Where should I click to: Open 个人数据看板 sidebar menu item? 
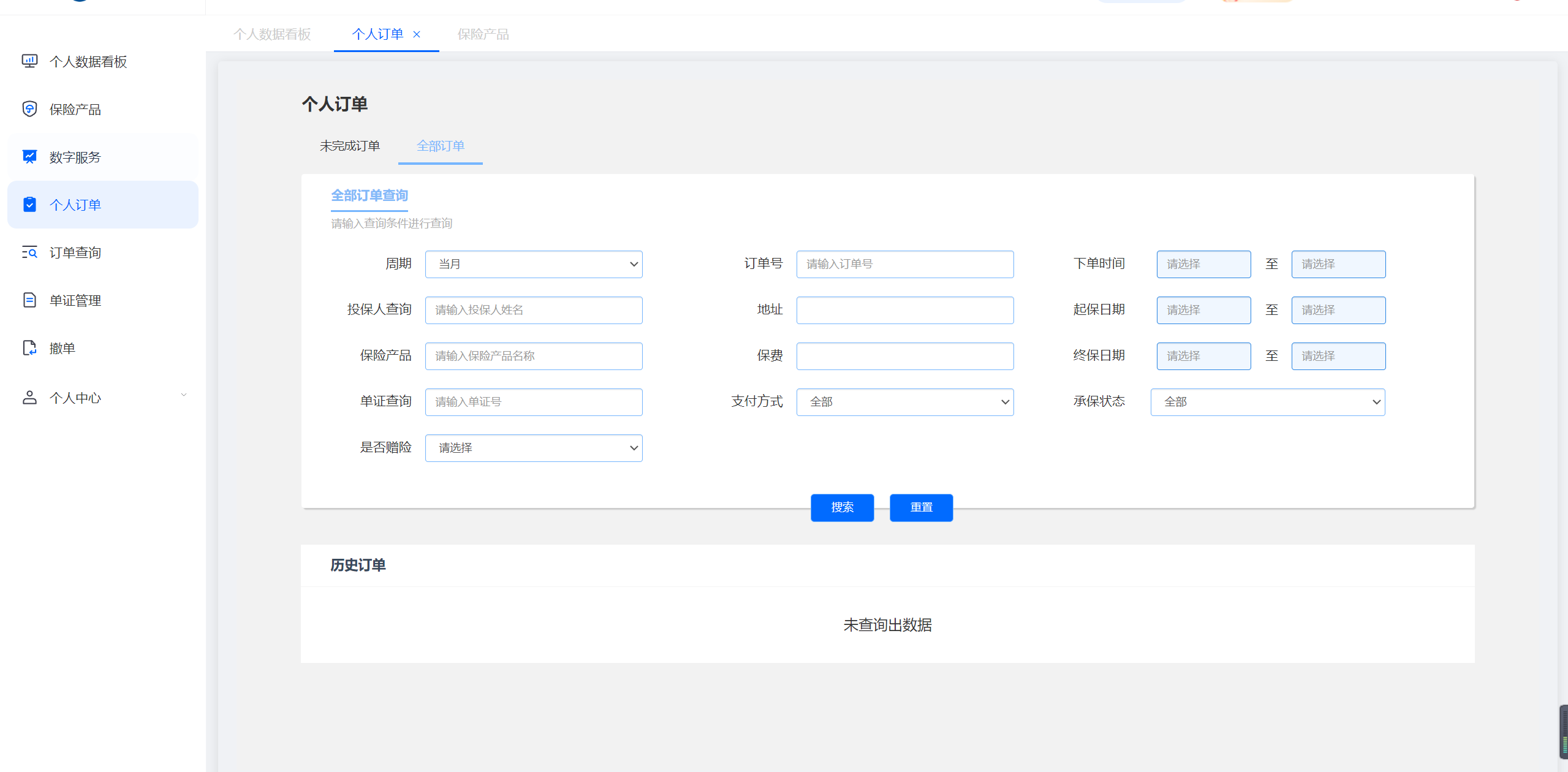[x=103, y=61]
